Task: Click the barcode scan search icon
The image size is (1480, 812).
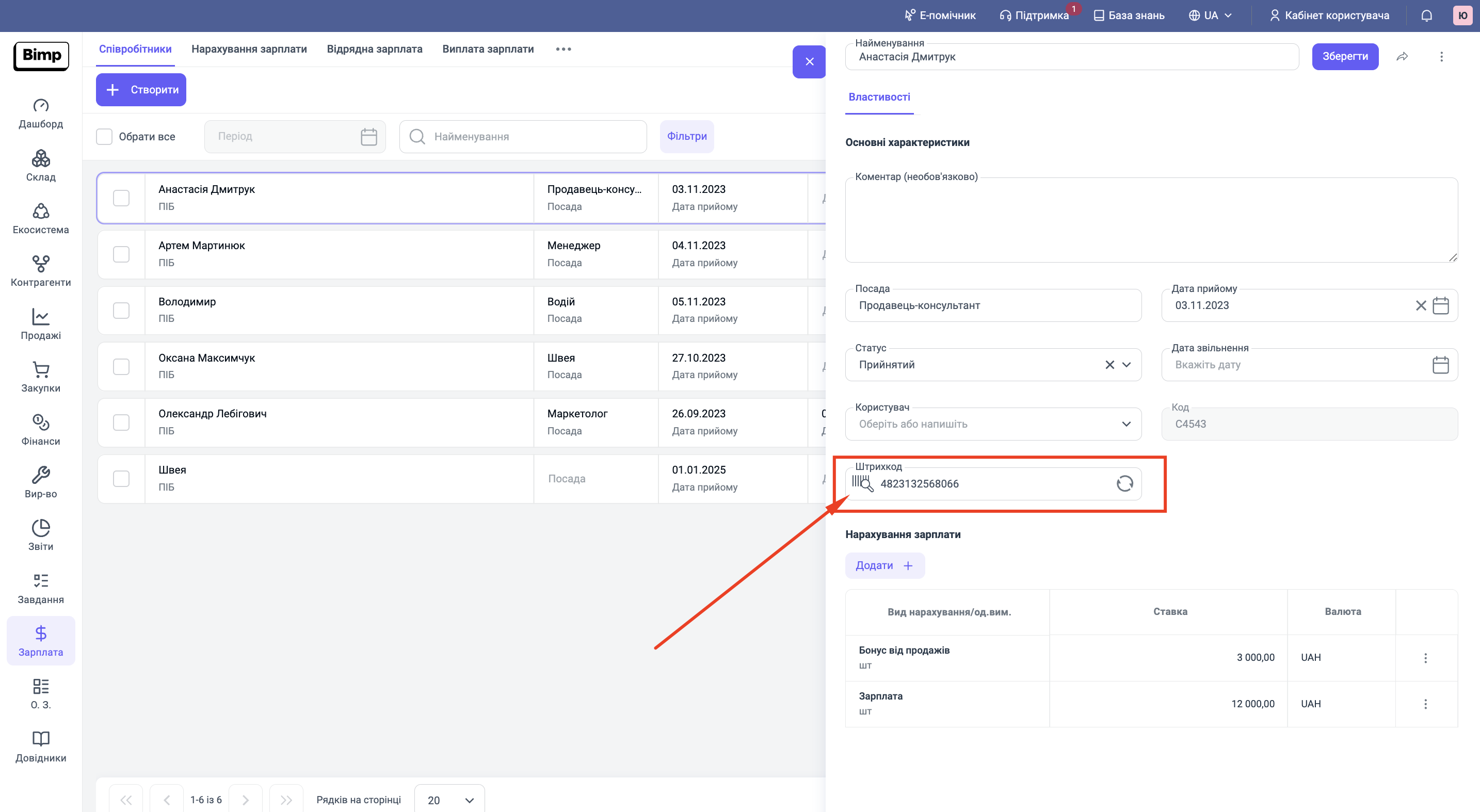Action: click(862, 483)
